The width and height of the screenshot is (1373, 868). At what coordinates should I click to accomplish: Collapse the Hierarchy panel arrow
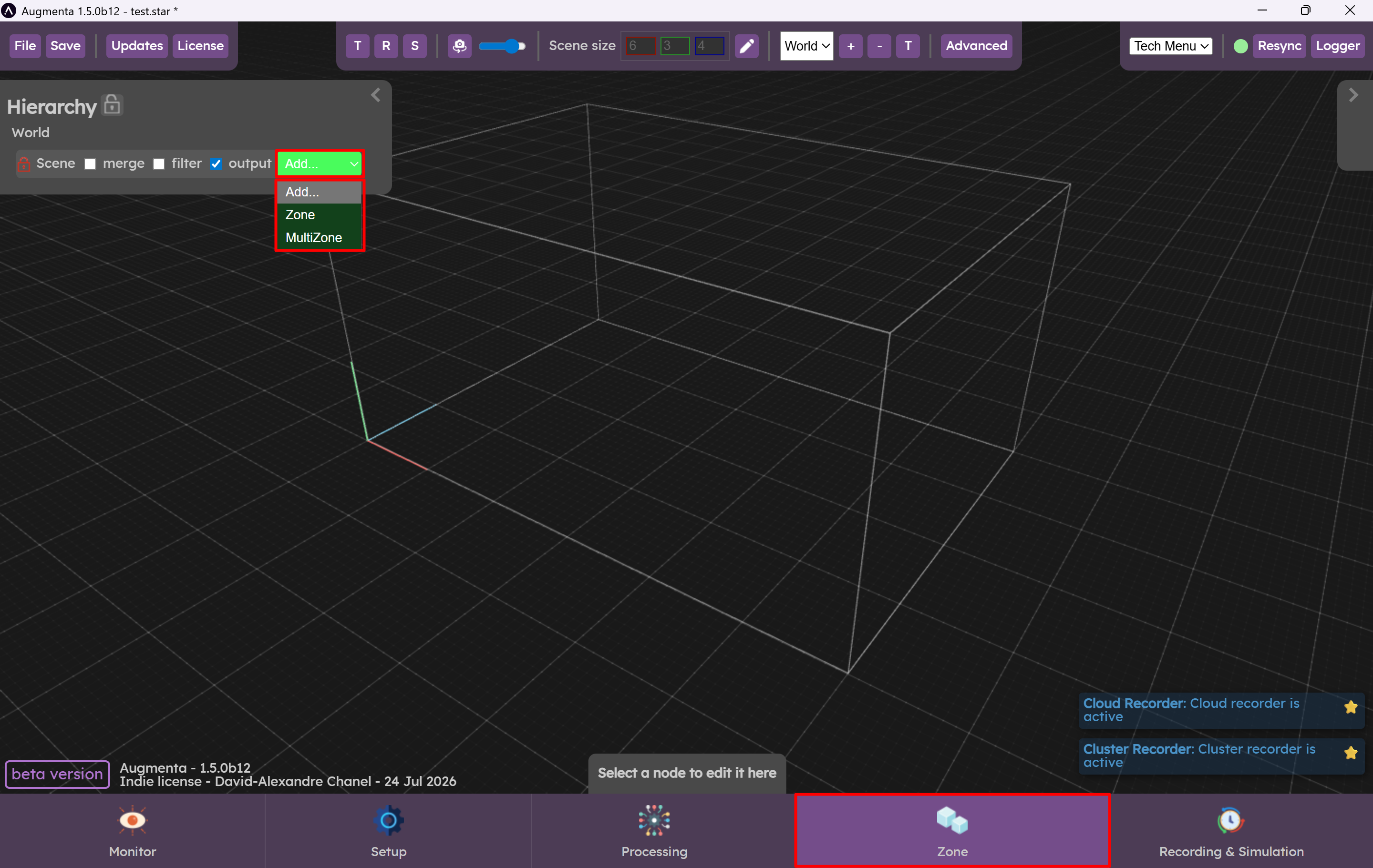(x=375, y=95)
